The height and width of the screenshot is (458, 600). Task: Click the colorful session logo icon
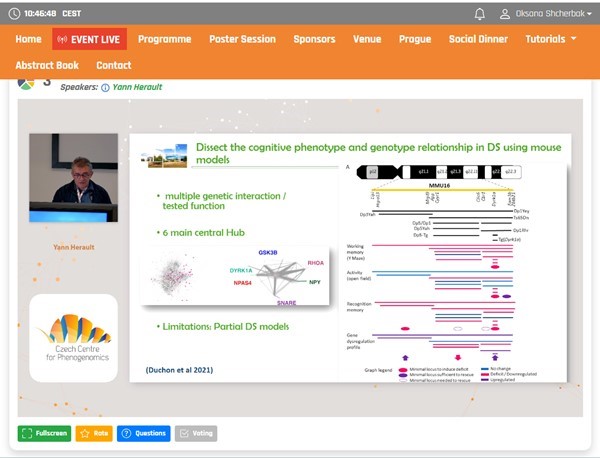[x=26, y=83]
